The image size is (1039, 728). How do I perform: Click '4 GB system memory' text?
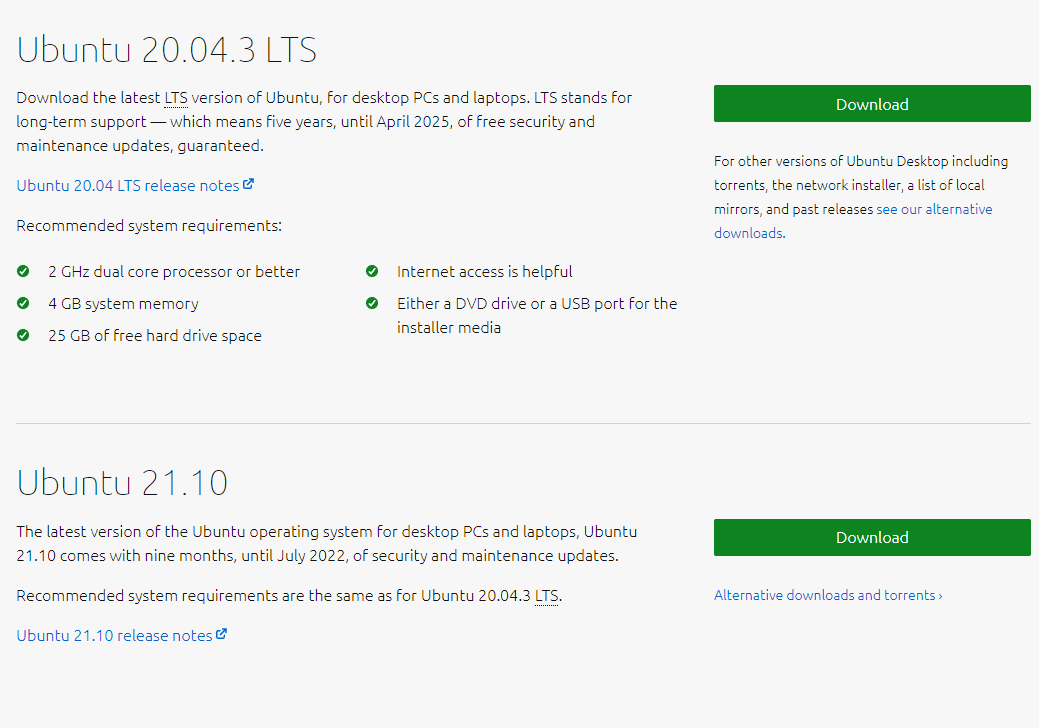point(123,303)
